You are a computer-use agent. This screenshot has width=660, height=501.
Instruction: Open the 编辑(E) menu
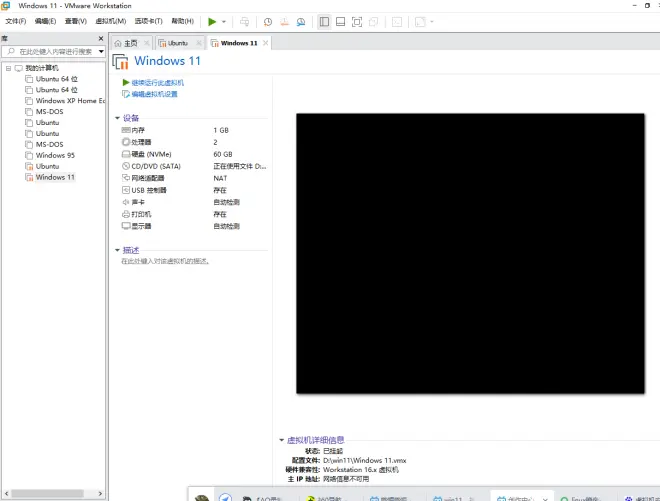45,21
